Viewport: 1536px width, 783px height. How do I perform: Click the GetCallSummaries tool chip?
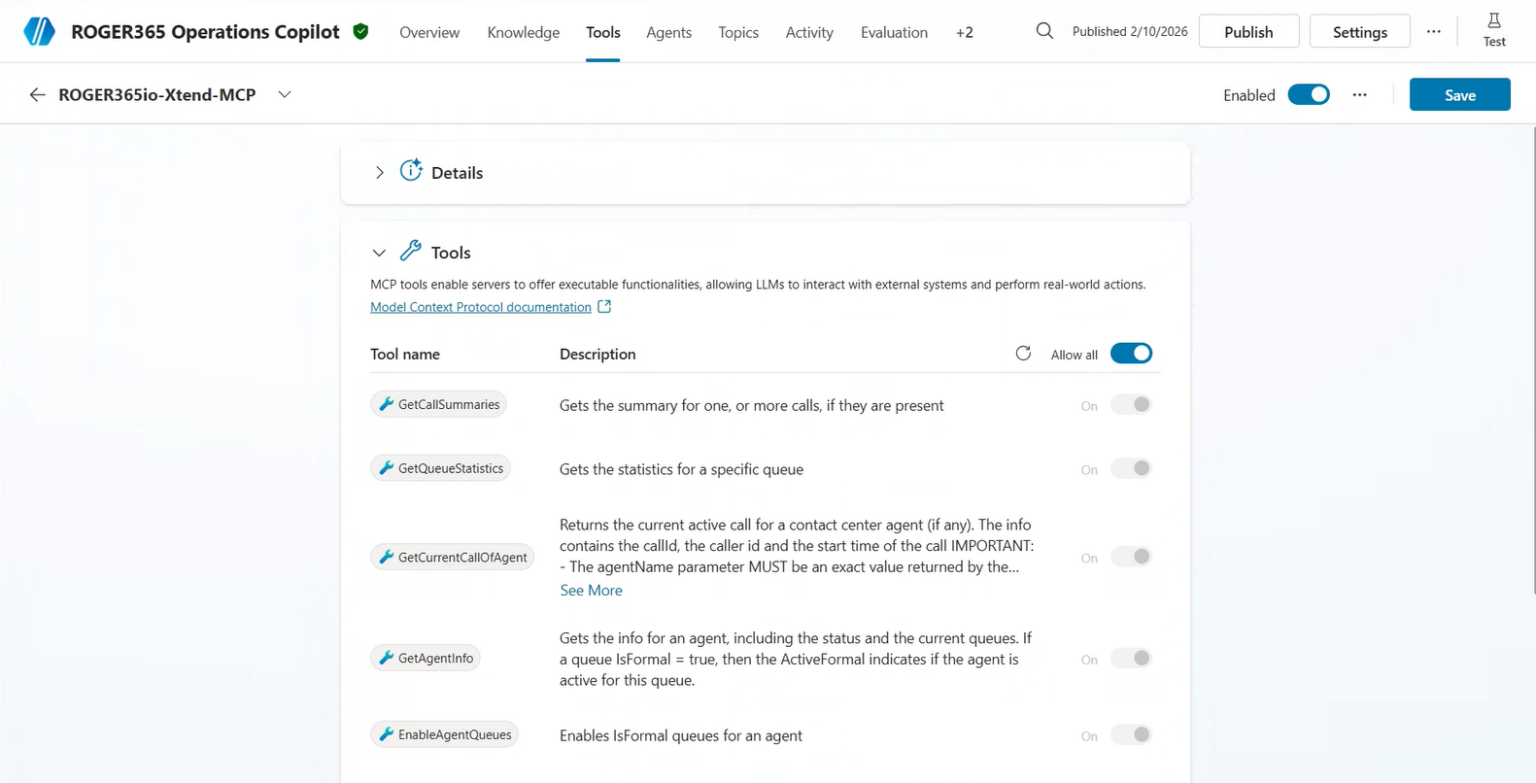438,404
